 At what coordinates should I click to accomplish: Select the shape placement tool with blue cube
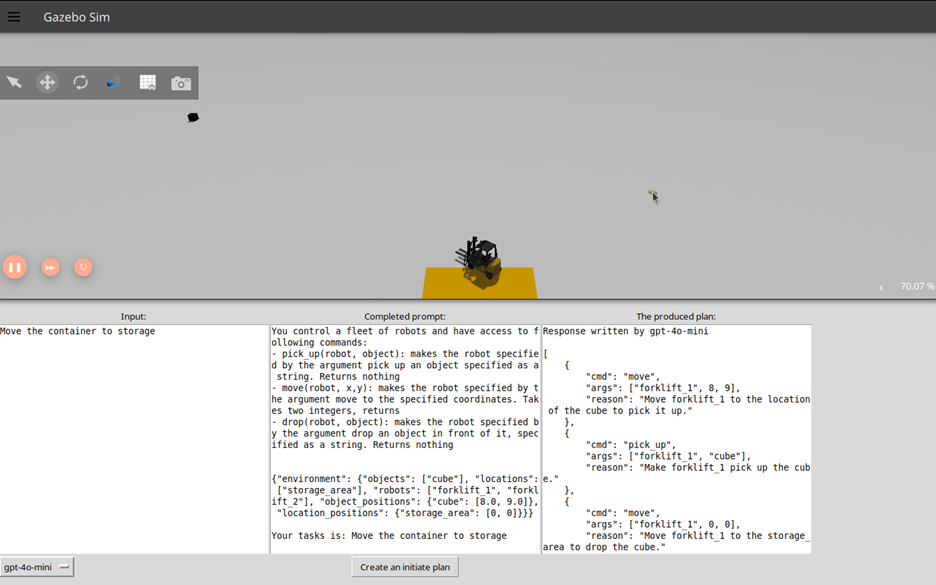click(x=113, y=82)
